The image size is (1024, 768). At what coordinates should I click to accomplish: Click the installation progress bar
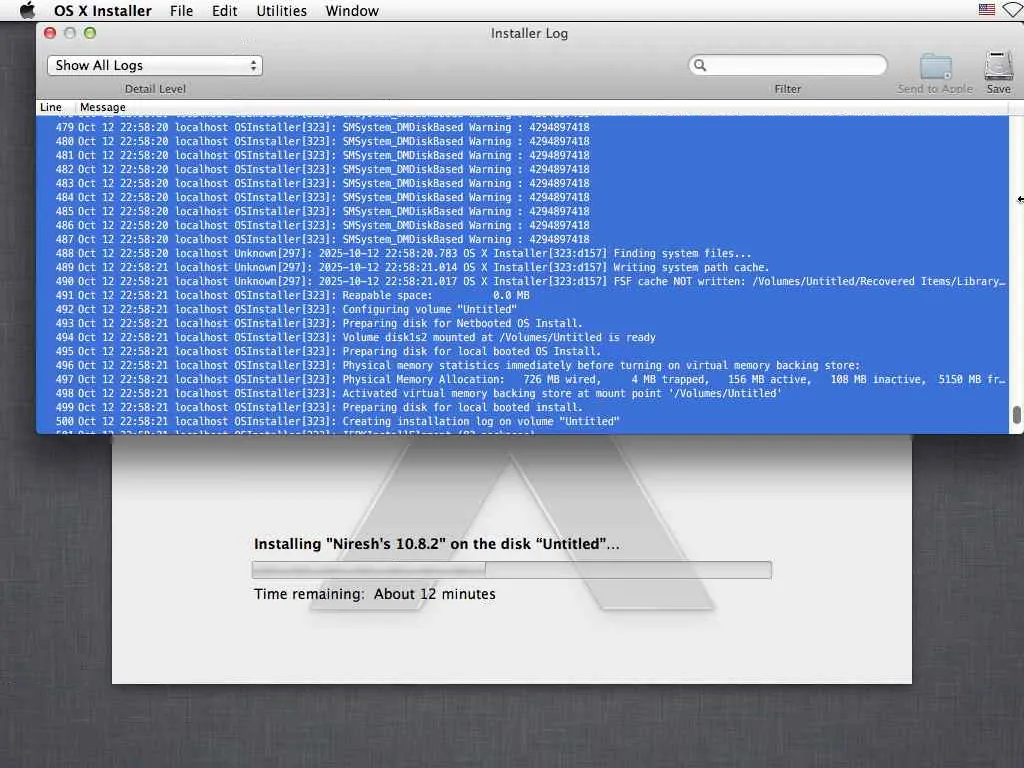click(x=511, y=569)
